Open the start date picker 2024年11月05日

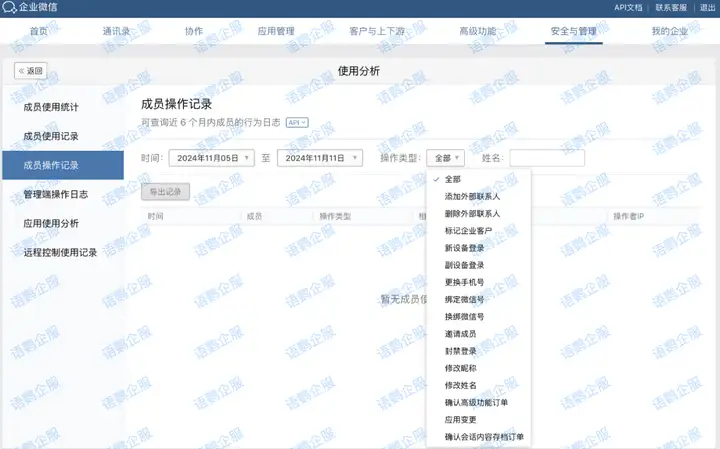[x=211, y=158]
